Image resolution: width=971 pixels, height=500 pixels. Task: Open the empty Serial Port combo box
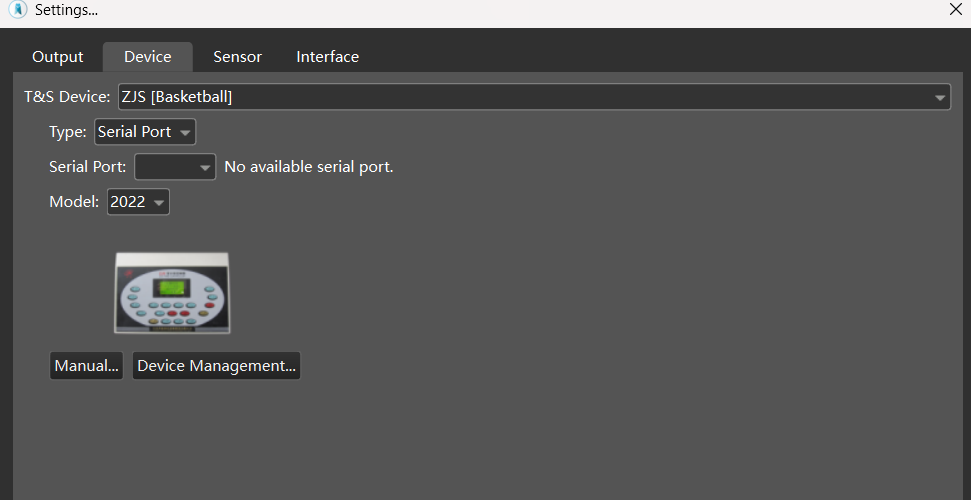pyautogui.click(x=175, y=167)
